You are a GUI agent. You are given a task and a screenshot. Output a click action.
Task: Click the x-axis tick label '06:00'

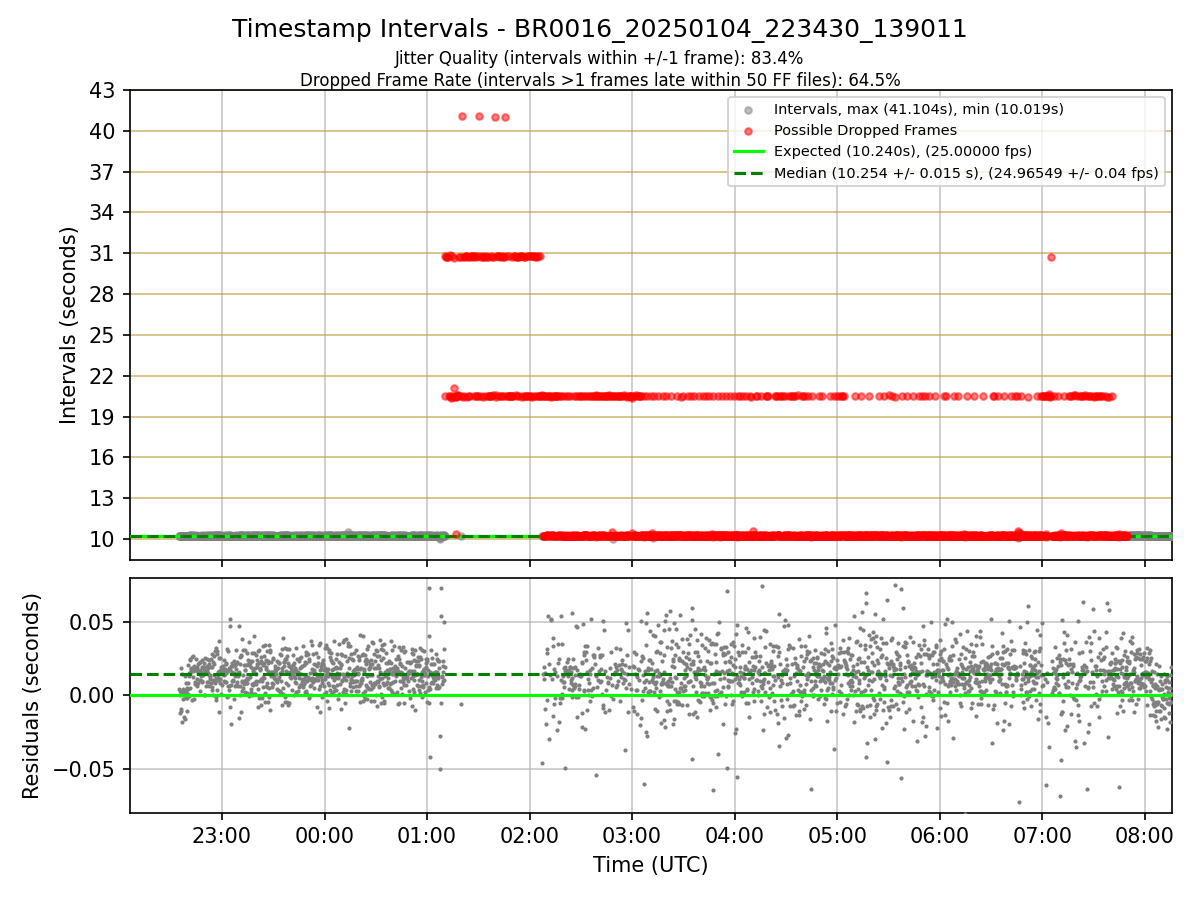[x=940, y=833]
